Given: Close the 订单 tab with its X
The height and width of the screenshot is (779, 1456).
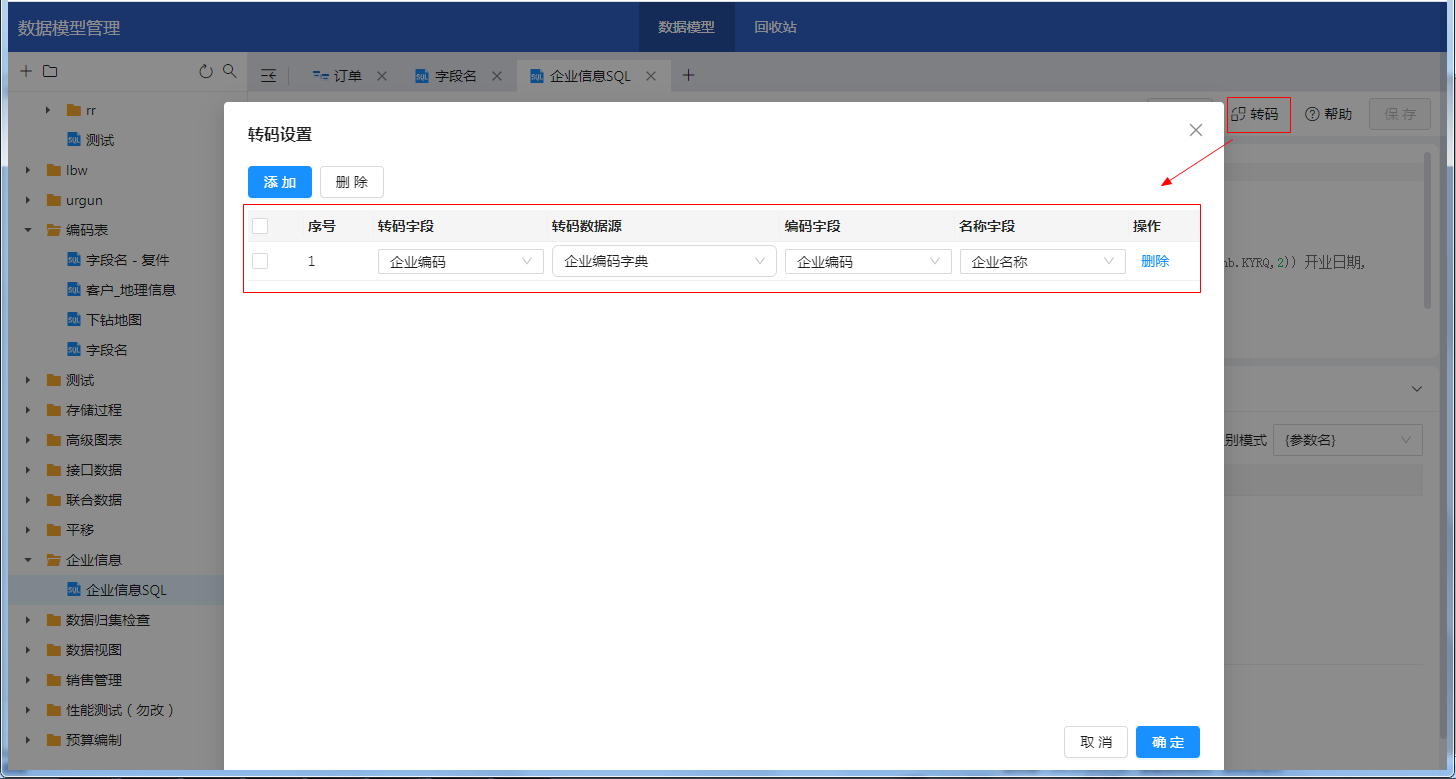Looking at the screenshot, I should click(x=382, y=76).
